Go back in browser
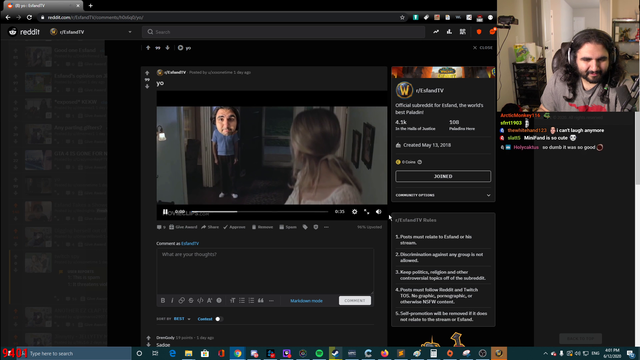Screen dimensions: 640x360 coord(8,17)
